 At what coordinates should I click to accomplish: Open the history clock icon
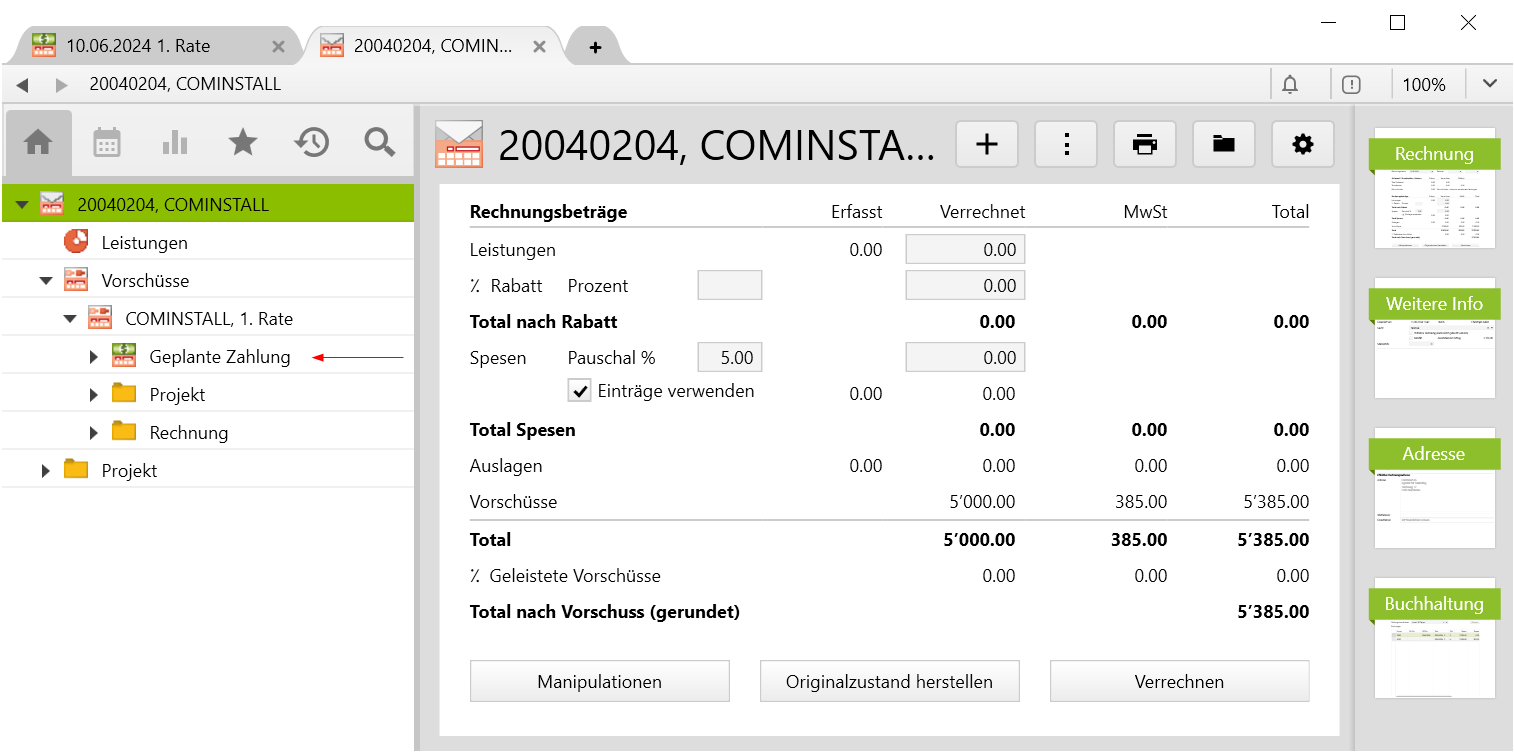[x=311, y=143]
